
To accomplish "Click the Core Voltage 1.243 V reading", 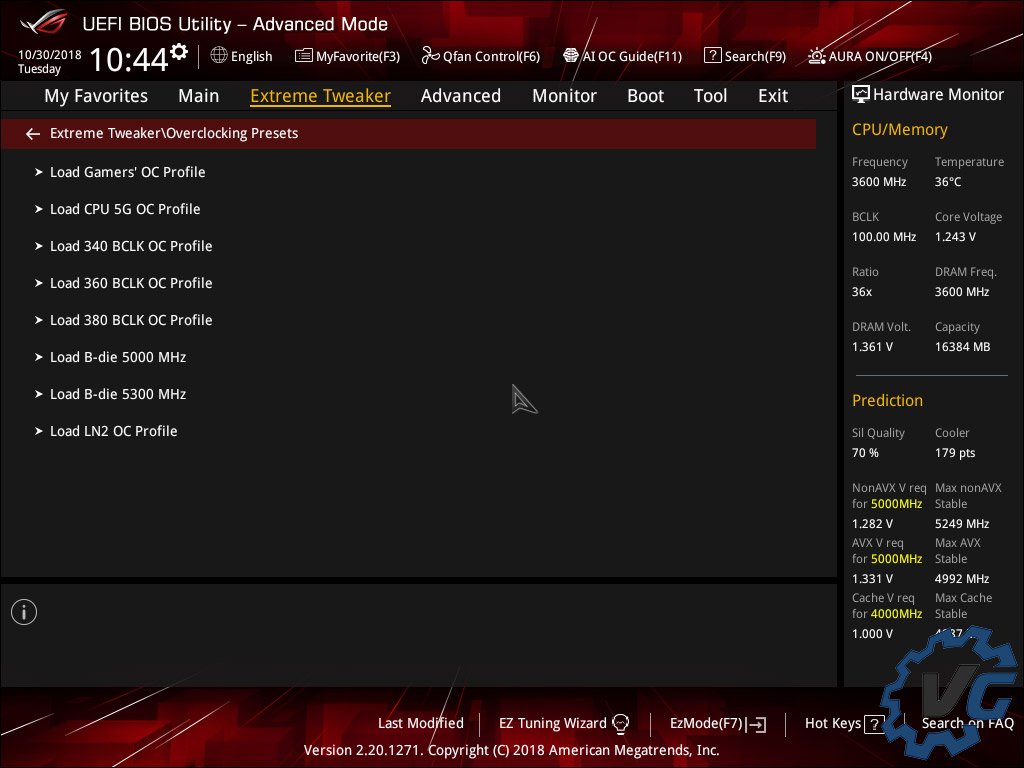I will click(955, 237).
